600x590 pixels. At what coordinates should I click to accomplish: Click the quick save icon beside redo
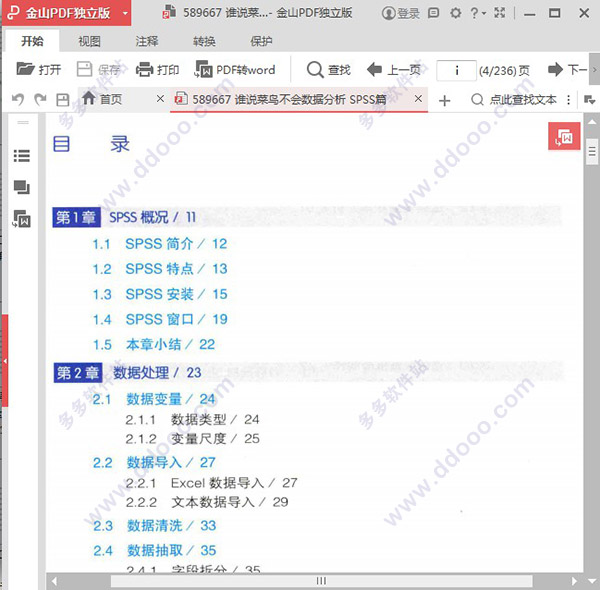[62, 99]
